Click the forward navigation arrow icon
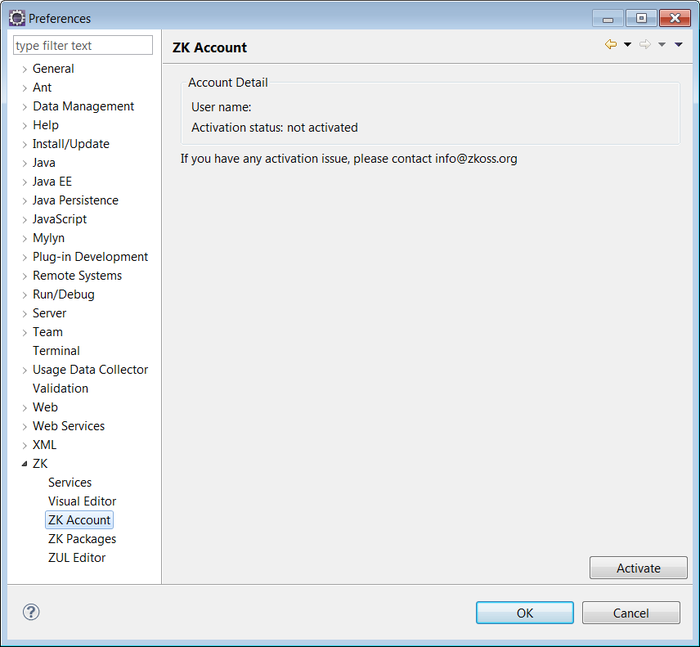This screenshot has height=647, width=700. point(645,44)
